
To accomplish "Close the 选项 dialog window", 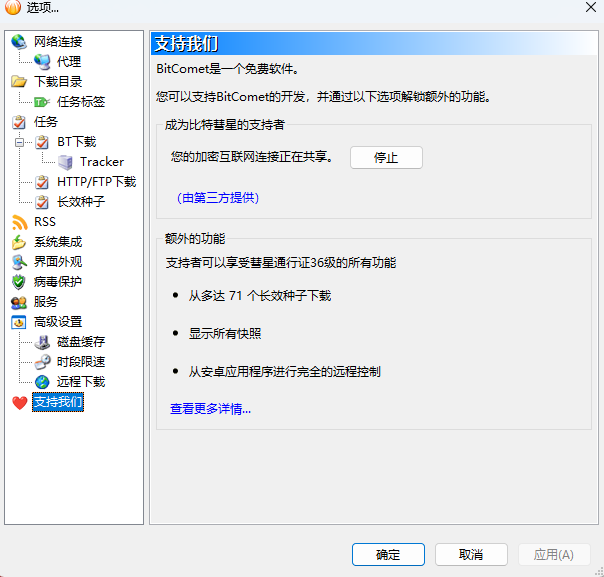I will (591, 7).
